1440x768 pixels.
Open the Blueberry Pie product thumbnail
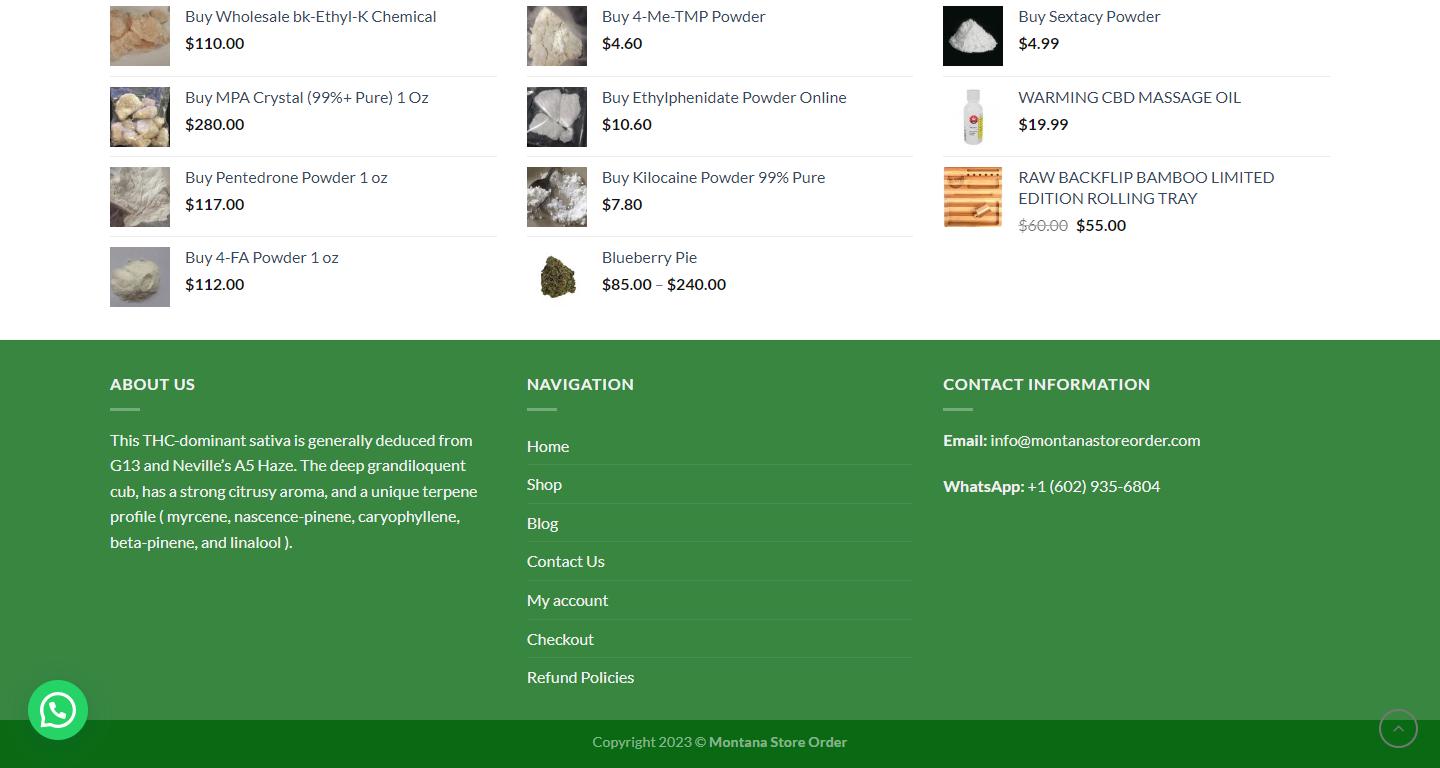point(556,277)
